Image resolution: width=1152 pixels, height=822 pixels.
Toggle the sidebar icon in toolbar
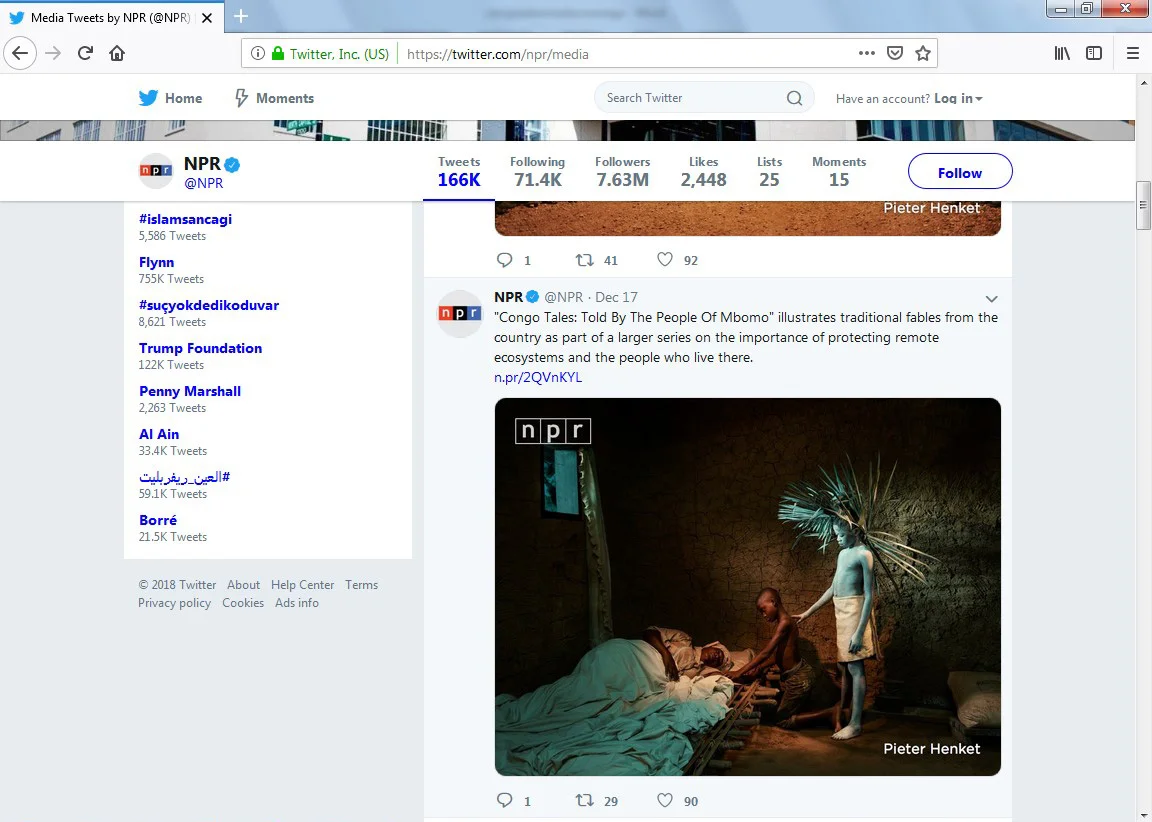(x=1094, y=53)
